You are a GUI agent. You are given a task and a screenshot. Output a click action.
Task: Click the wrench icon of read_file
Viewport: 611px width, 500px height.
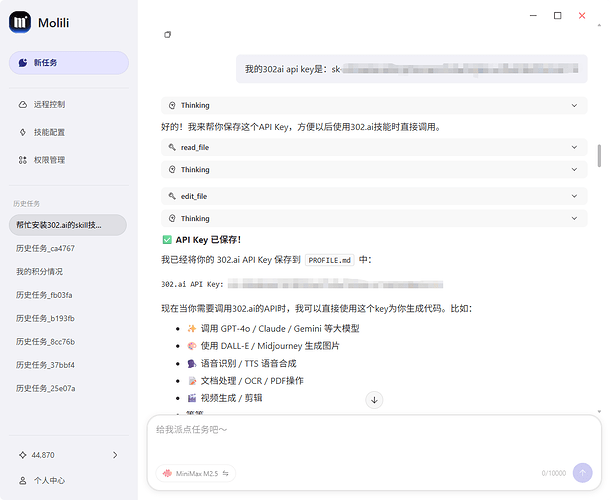172,147
